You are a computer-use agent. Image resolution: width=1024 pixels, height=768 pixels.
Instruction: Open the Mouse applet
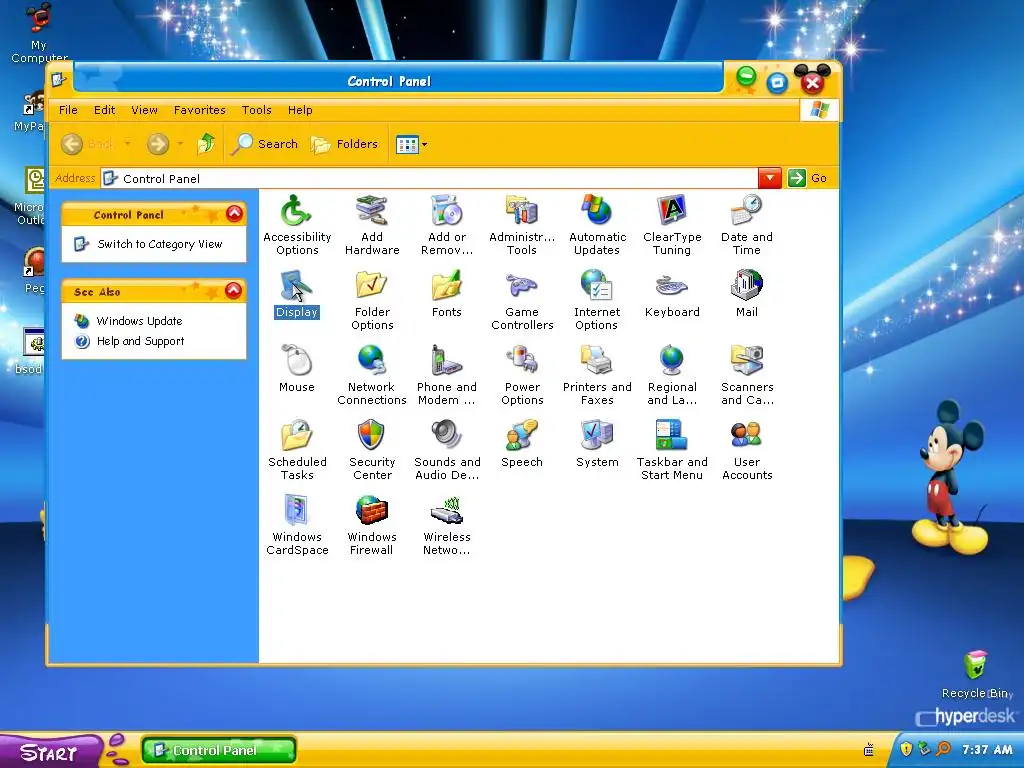click(296, 369)
